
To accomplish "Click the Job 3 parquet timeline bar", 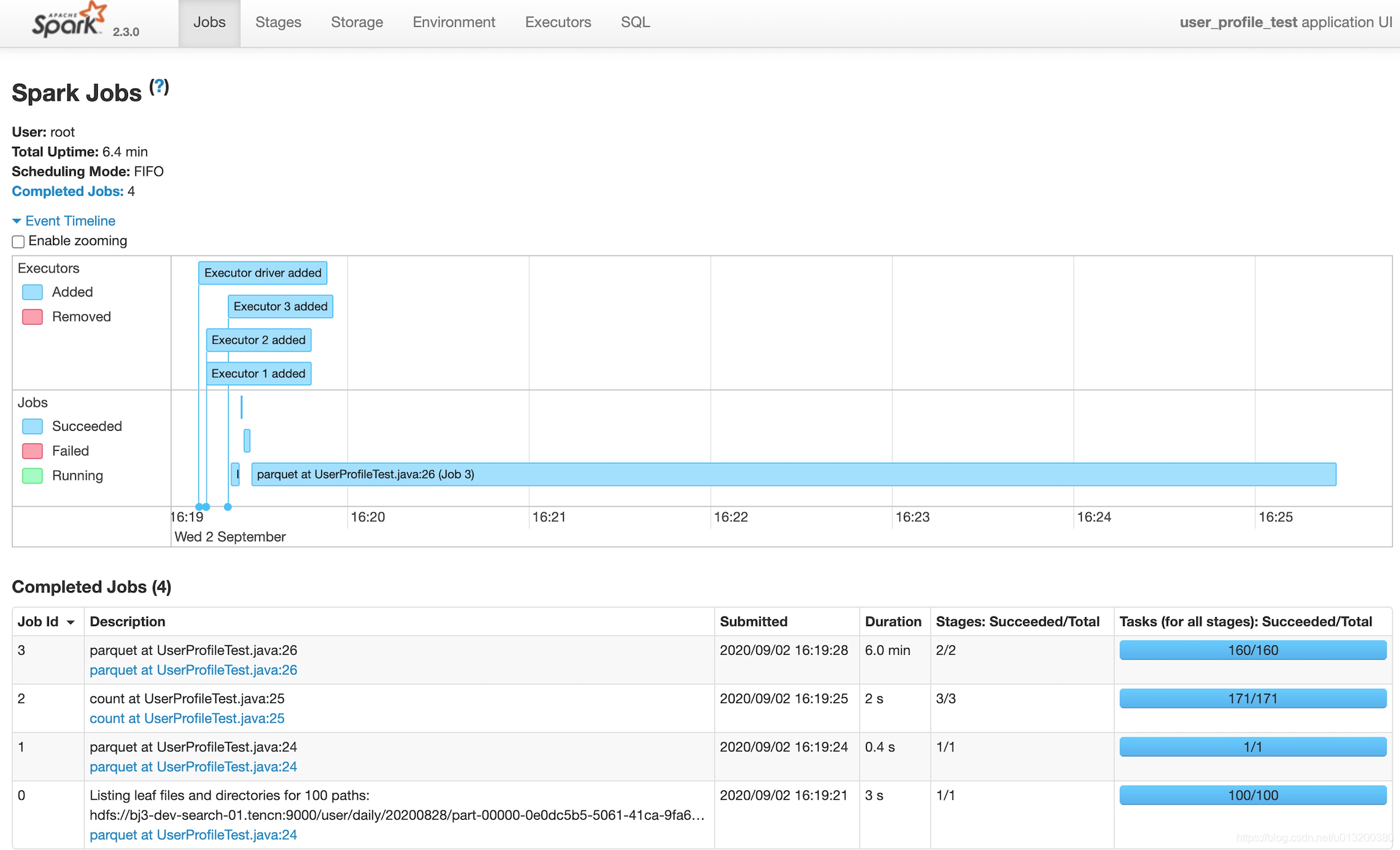I will click(x=794, y=474).
